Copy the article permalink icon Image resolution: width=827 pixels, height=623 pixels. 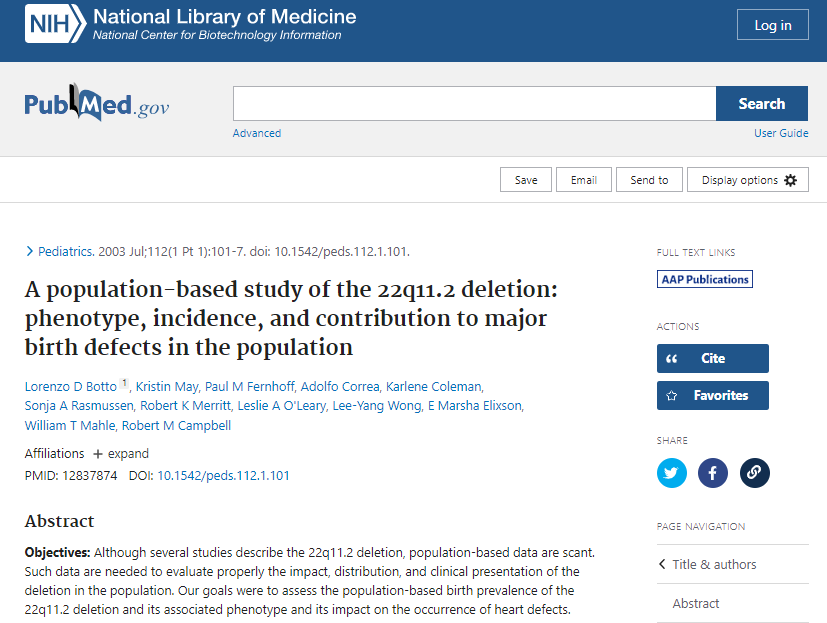[x=755, y=473]
